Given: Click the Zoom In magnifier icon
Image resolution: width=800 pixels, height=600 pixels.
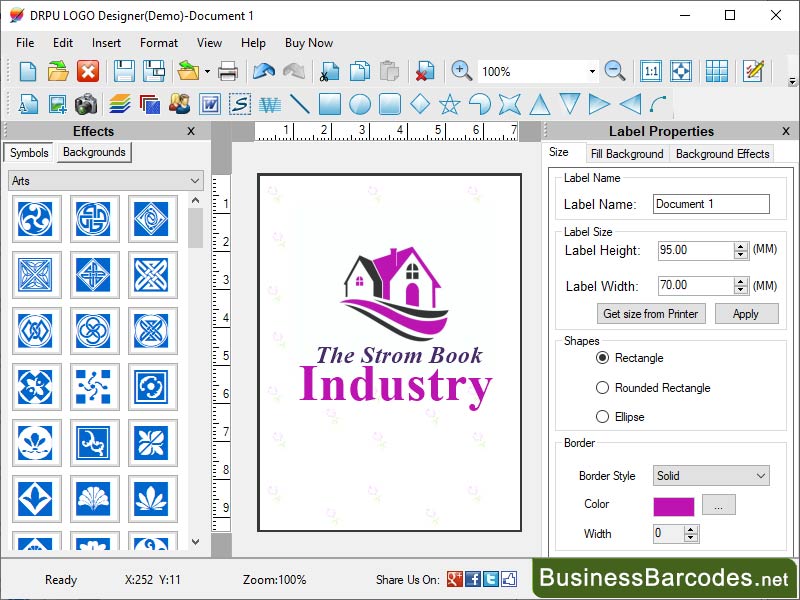Looking at the screenshot, I should click(459, 72).
